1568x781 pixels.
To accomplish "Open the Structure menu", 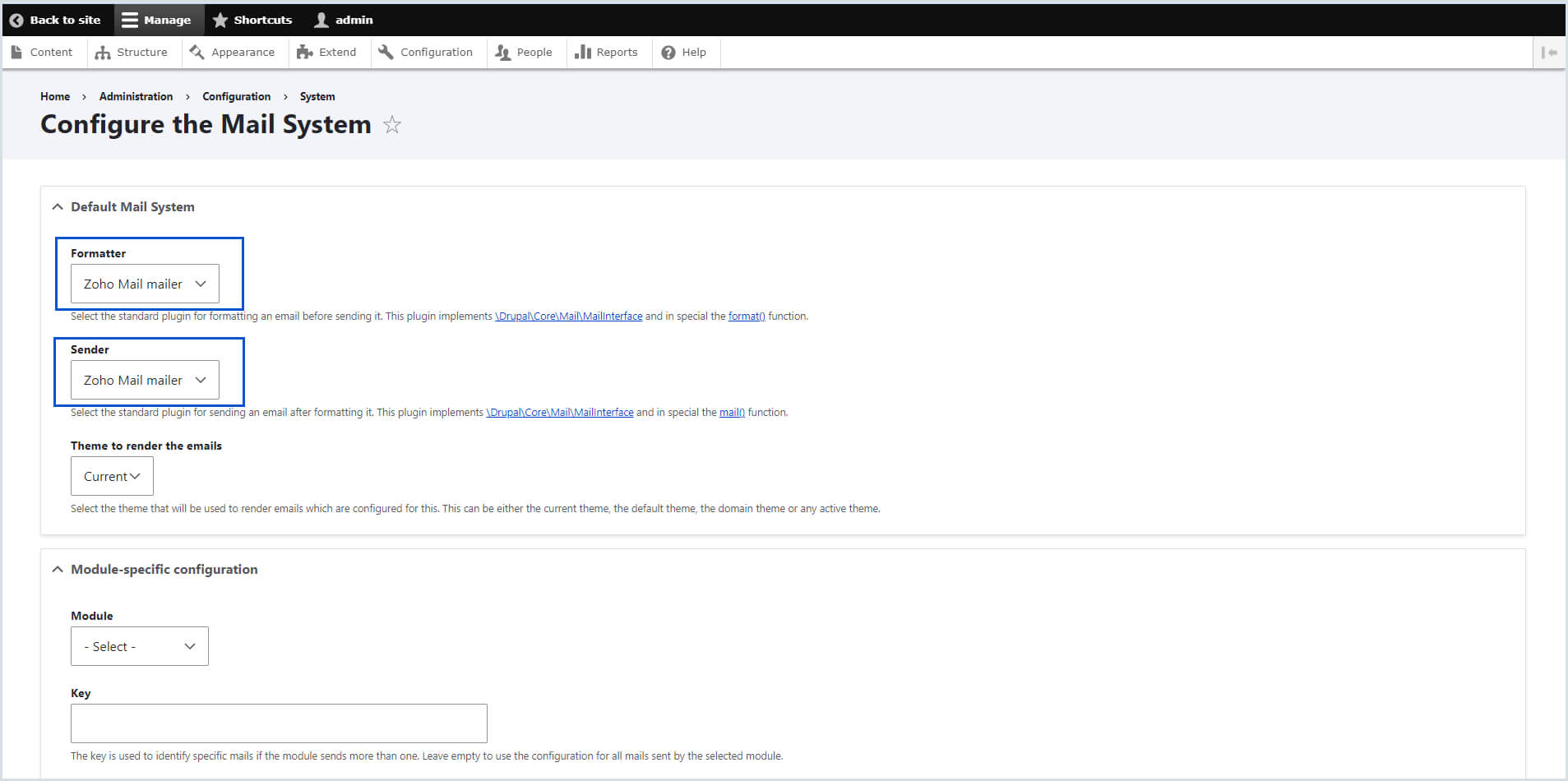I will [x=132, y=52].
